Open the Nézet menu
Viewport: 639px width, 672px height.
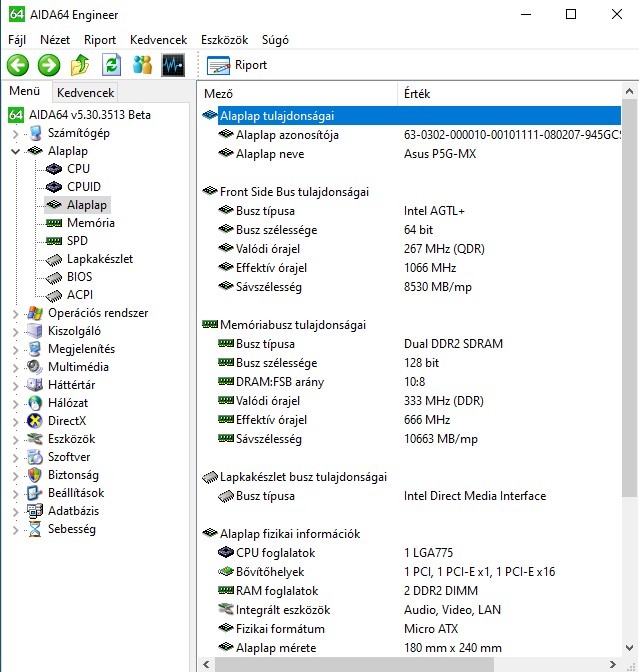pos(55,40)
